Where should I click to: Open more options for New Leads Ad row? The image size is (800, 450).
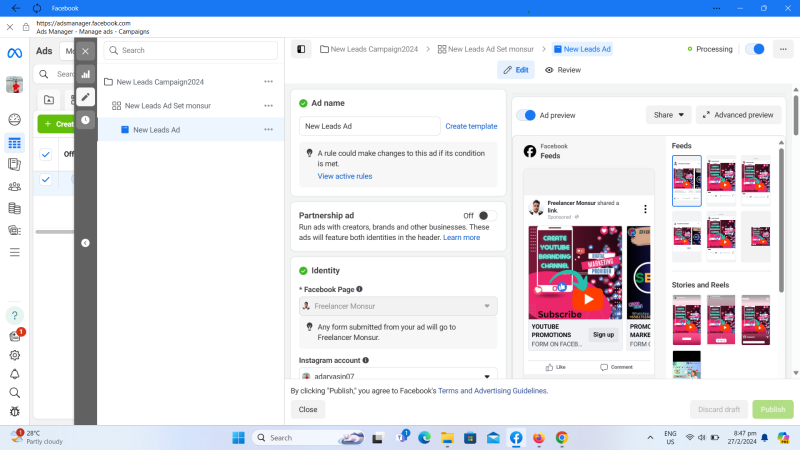(x=268, y=130)
